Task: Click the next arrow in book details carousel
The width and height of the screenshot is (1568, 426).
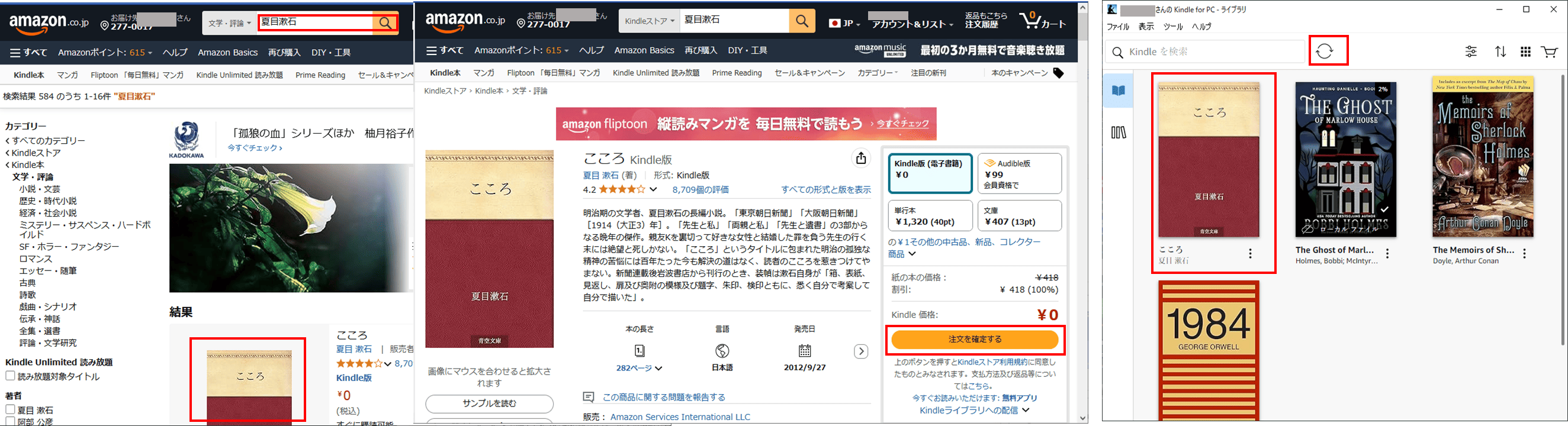Action: pos(861,351)
